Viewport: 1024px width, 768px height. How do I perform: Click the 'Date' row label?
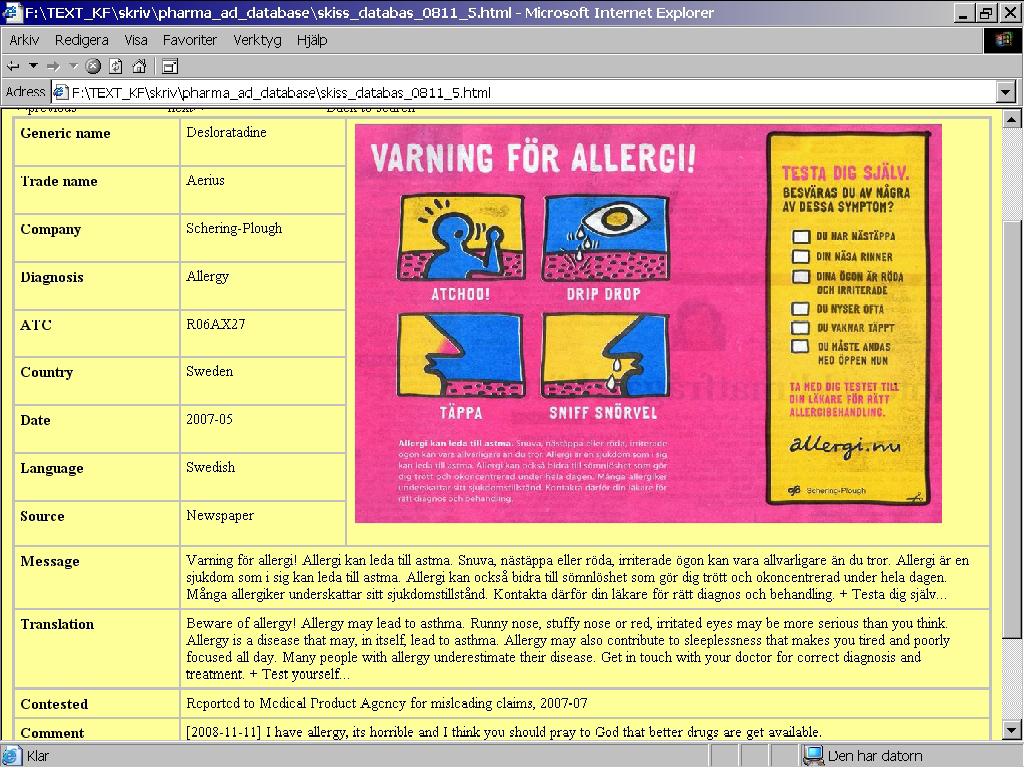(35, 420)
